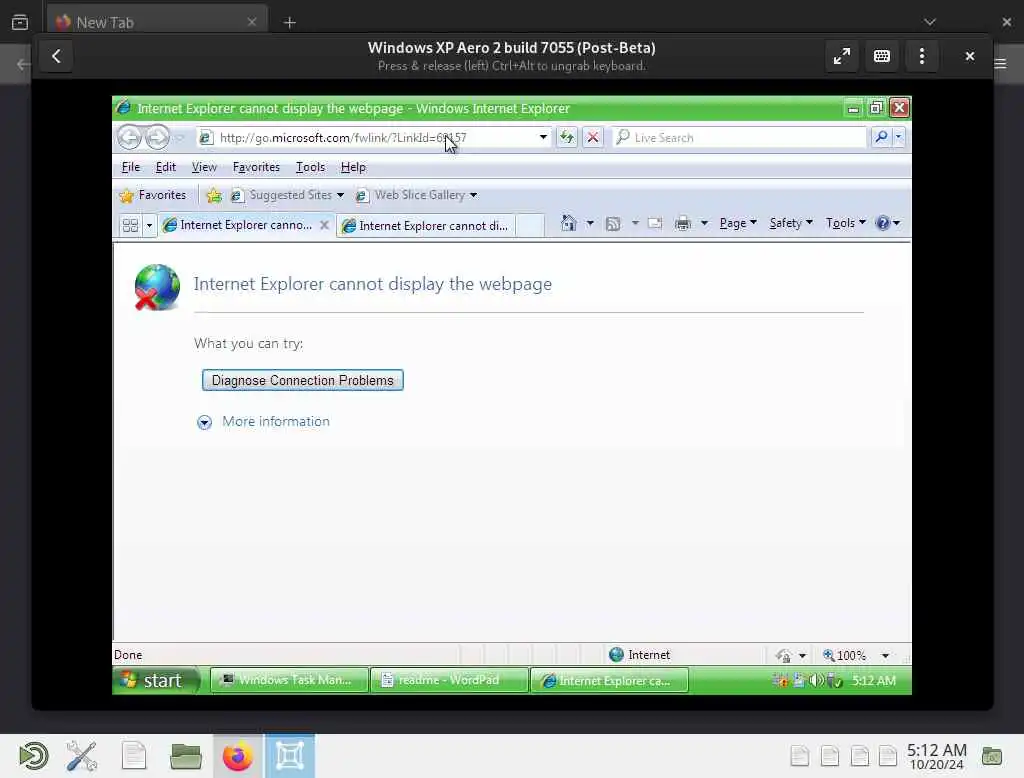Go back using the viewer's left chevron

tap(56, 56)
